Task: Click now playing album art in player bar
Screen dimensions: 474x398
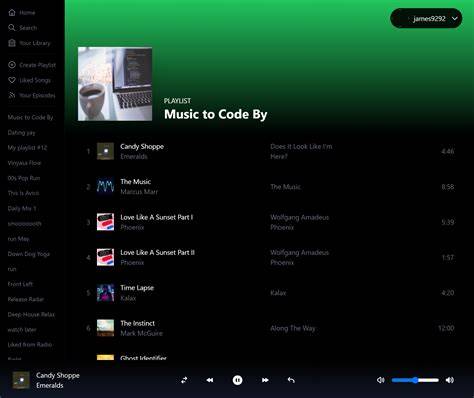Action: coord(21,380)
